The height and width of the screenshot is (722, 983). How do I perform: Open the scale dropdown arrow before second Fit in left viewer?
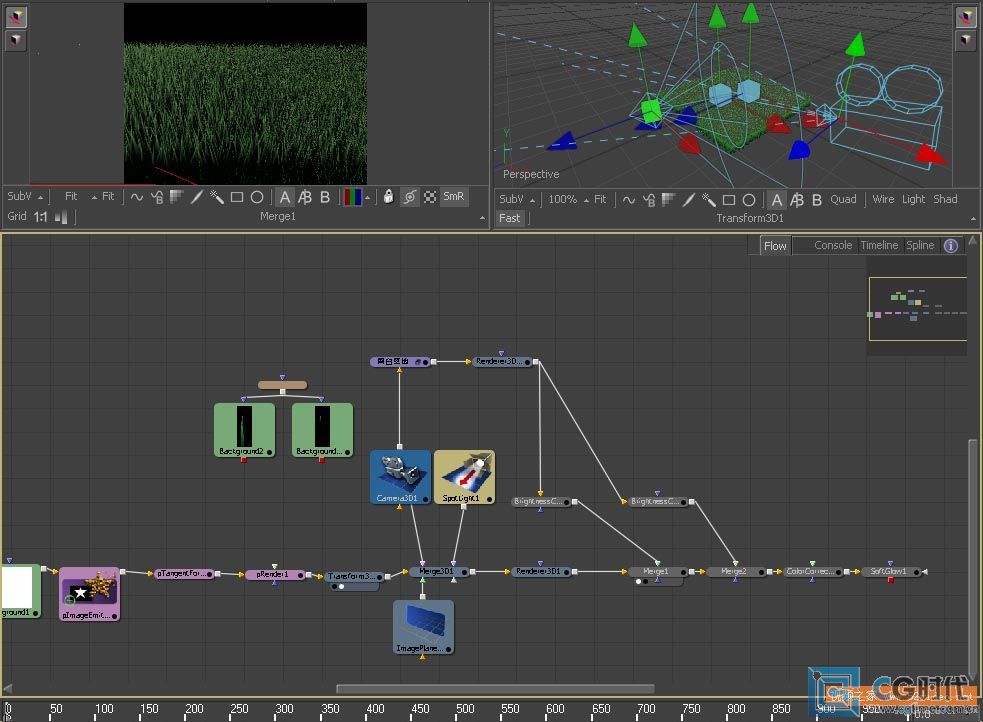[x=94, y=197]
